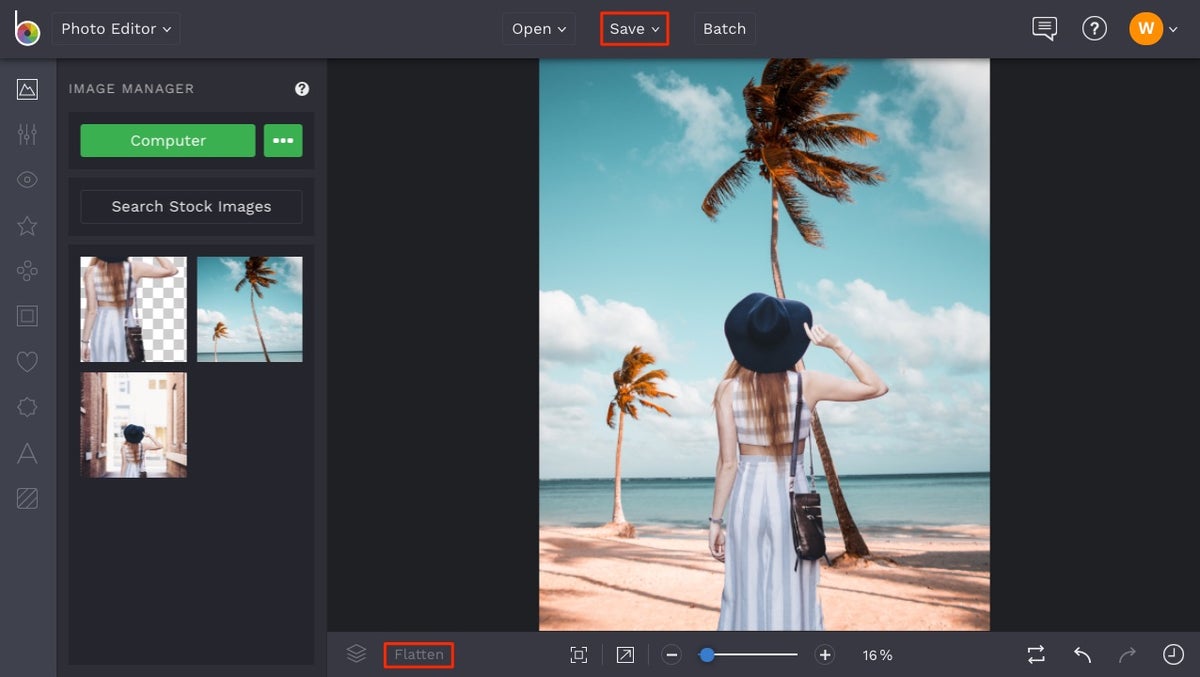Click Search Stock Images
Image resolution: width=1200 pixels, height=677 pixels.
coord(190,207)
